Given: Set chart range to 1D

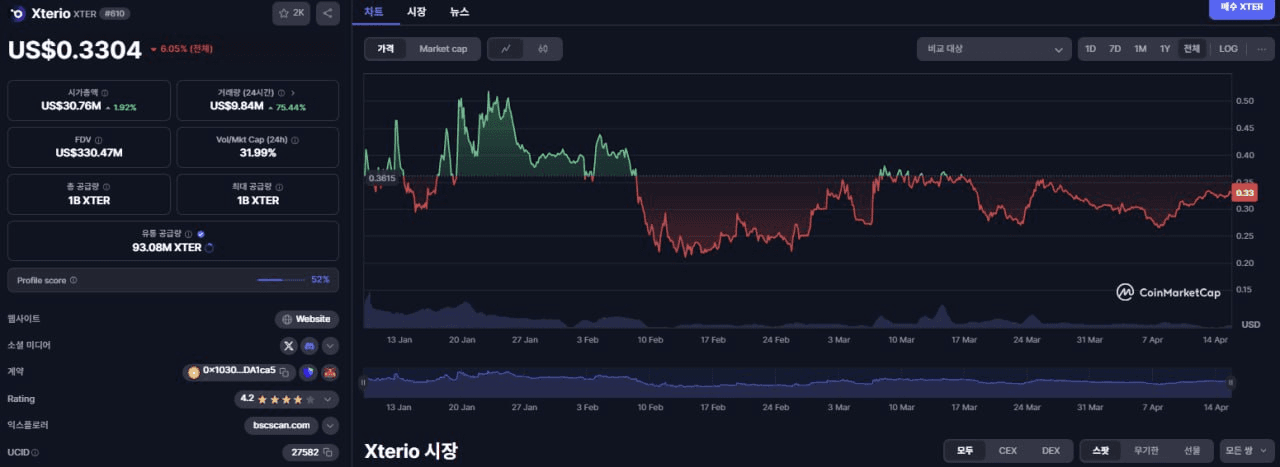Looking at the screenshot, I should tap(1090, 49).
